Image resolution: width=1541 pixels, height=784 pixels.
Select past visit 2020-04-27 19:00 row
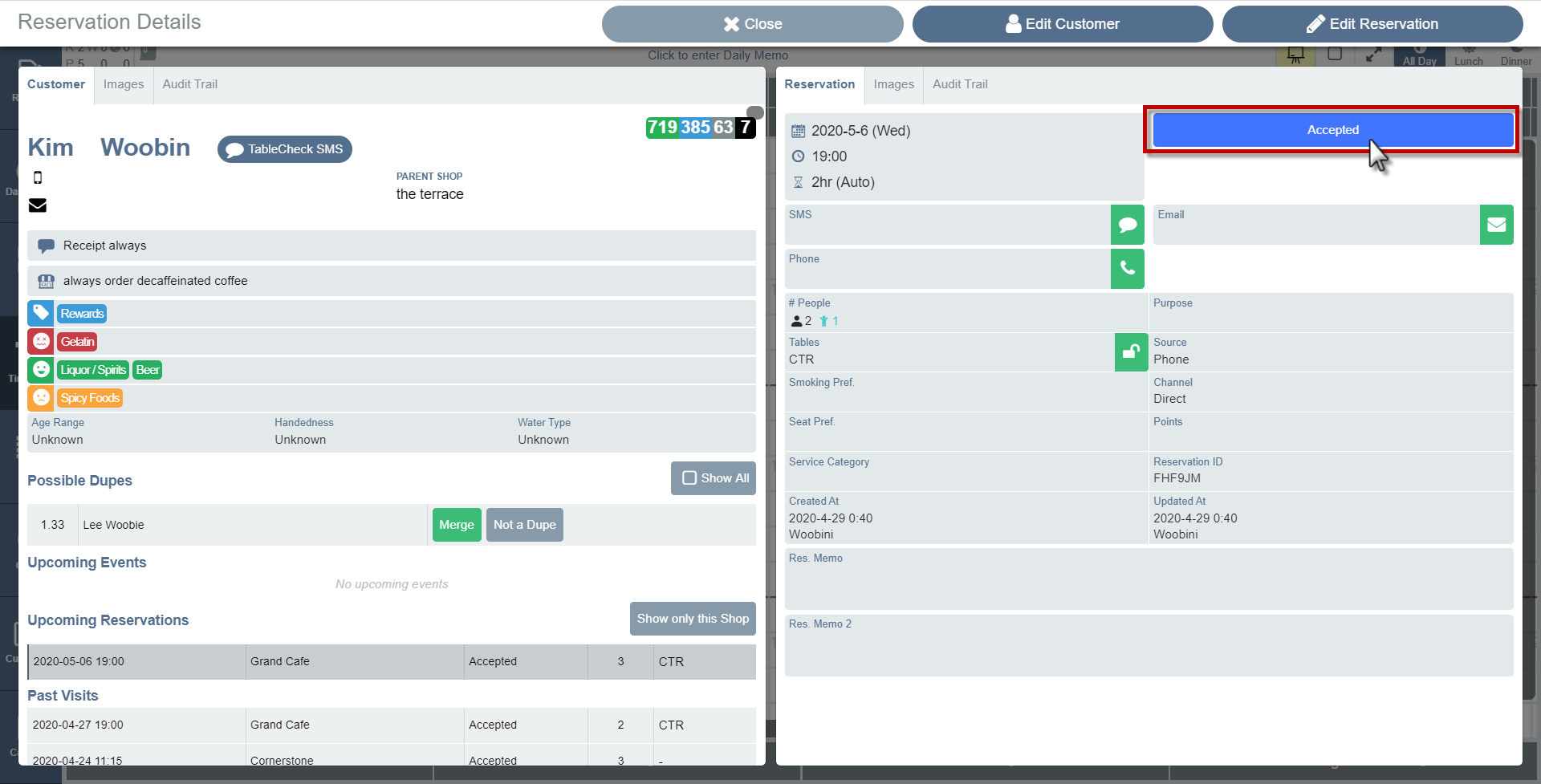tap(392, 725)
